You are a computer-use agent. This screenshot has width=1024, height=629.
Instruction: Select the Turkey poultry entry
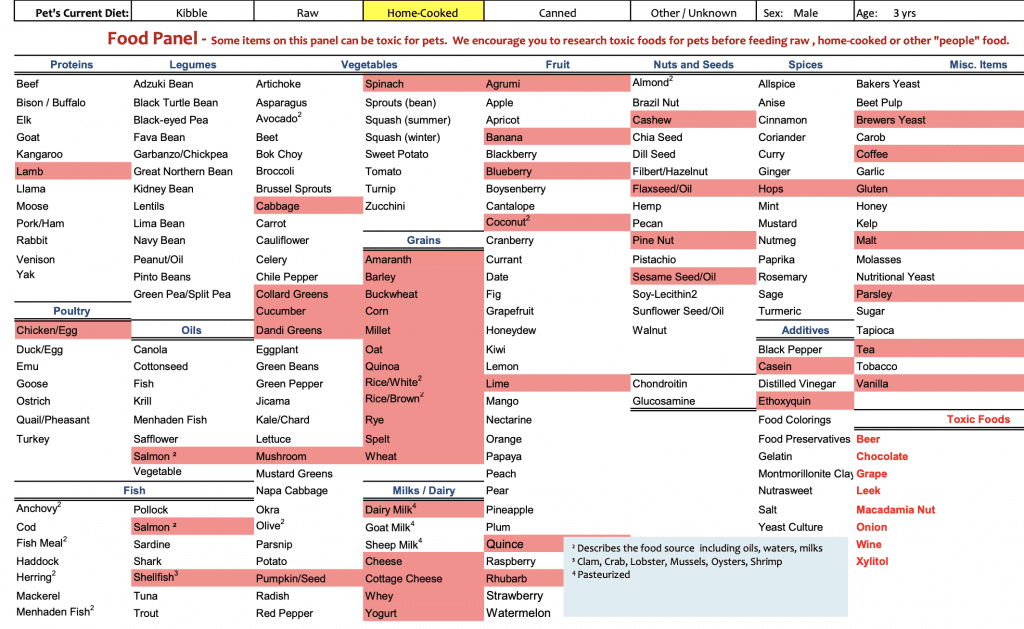(x=33, y=439)
